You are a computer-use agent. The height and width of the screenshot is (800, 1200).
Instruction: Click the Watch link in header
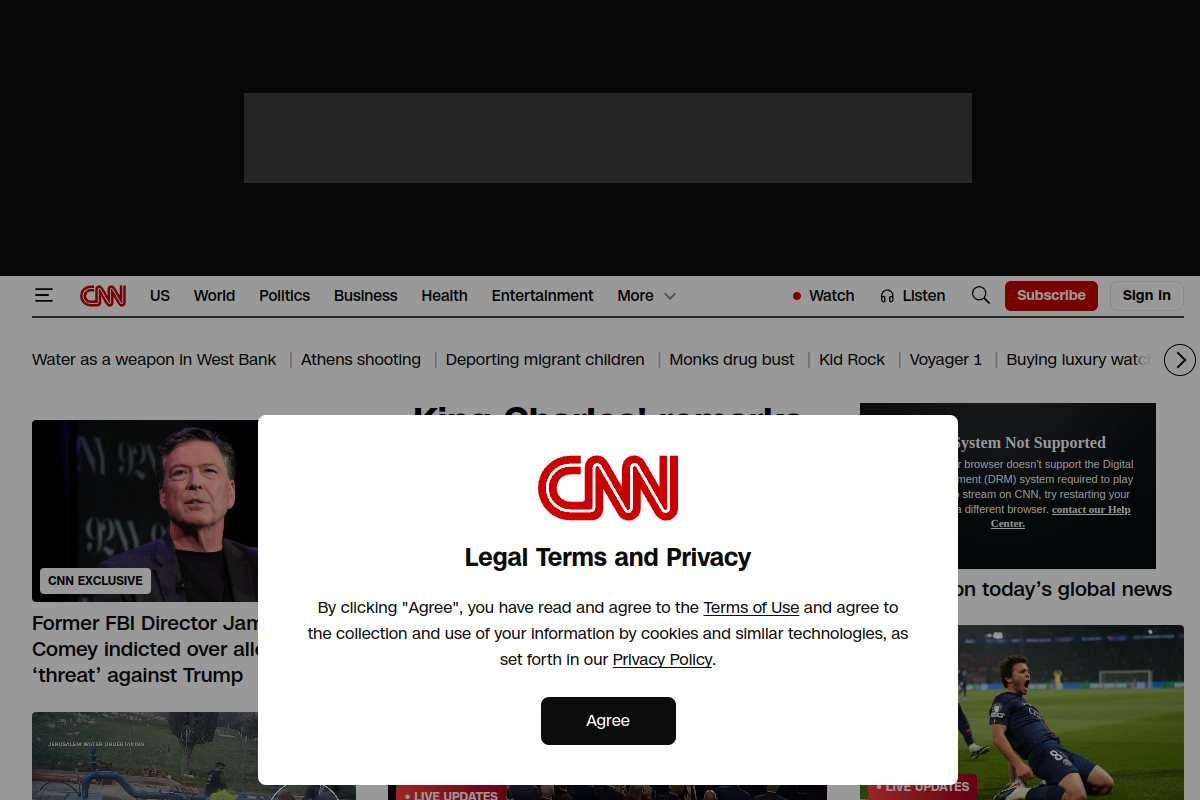(x=831, y=296)
